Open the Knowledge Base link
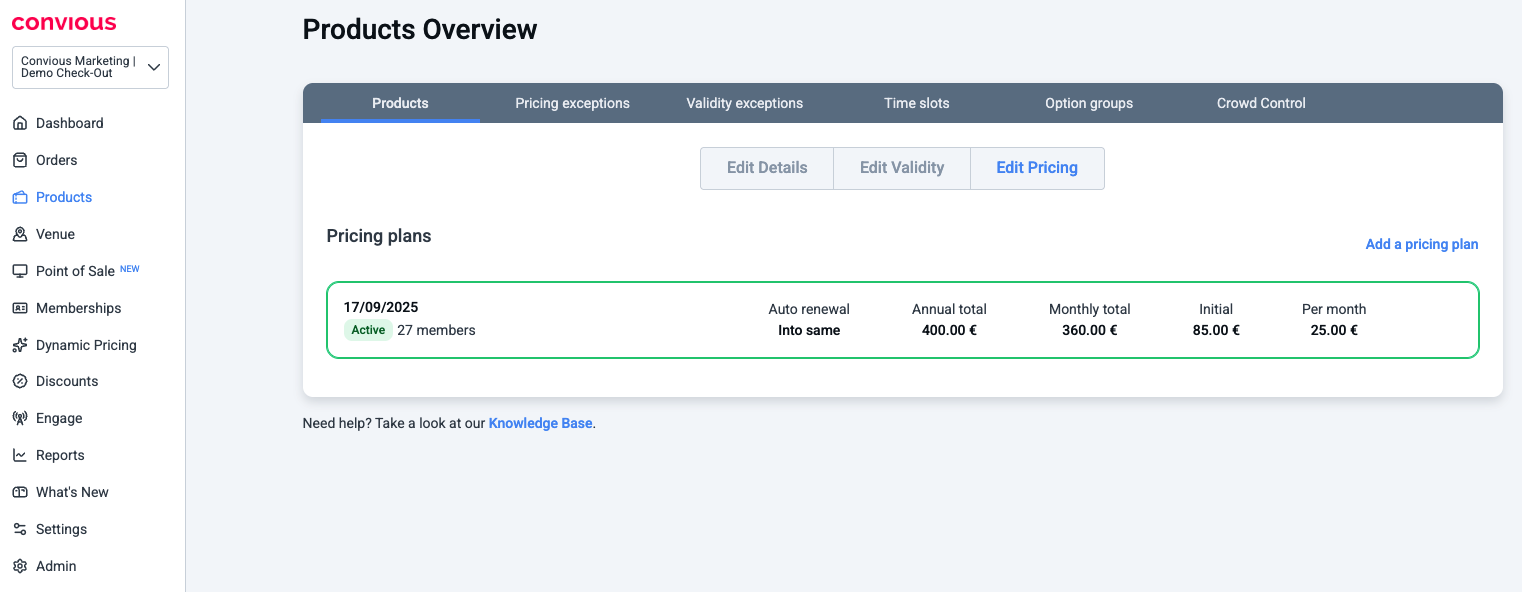1522x592 pixels. click(x=540, y=423)
